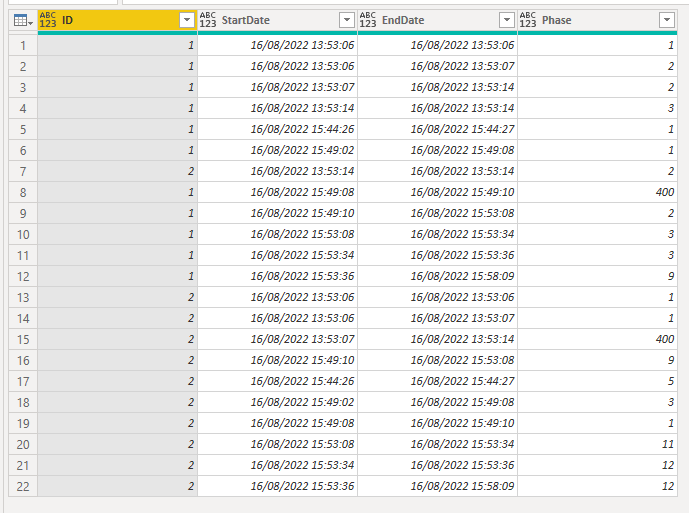This screenshot has height=513, width=689.
Task: Change data type icon of StartDate column
Action: tap(208, 20)
